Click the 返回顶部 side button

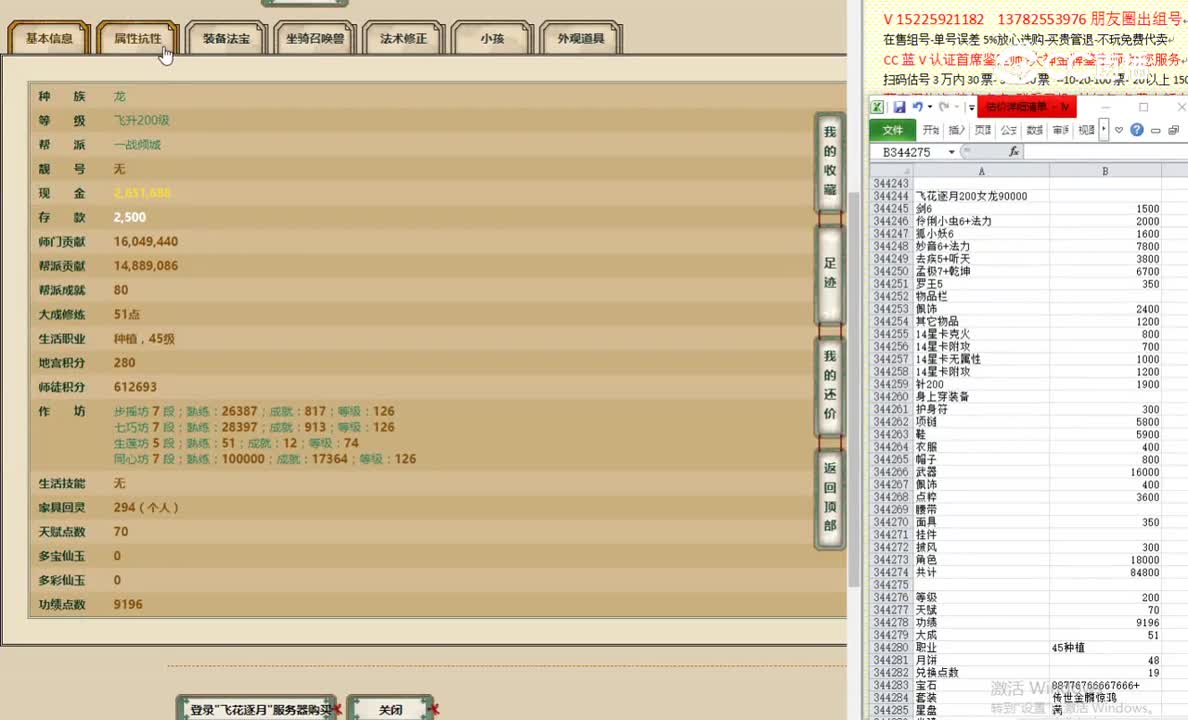pos(830,497)
